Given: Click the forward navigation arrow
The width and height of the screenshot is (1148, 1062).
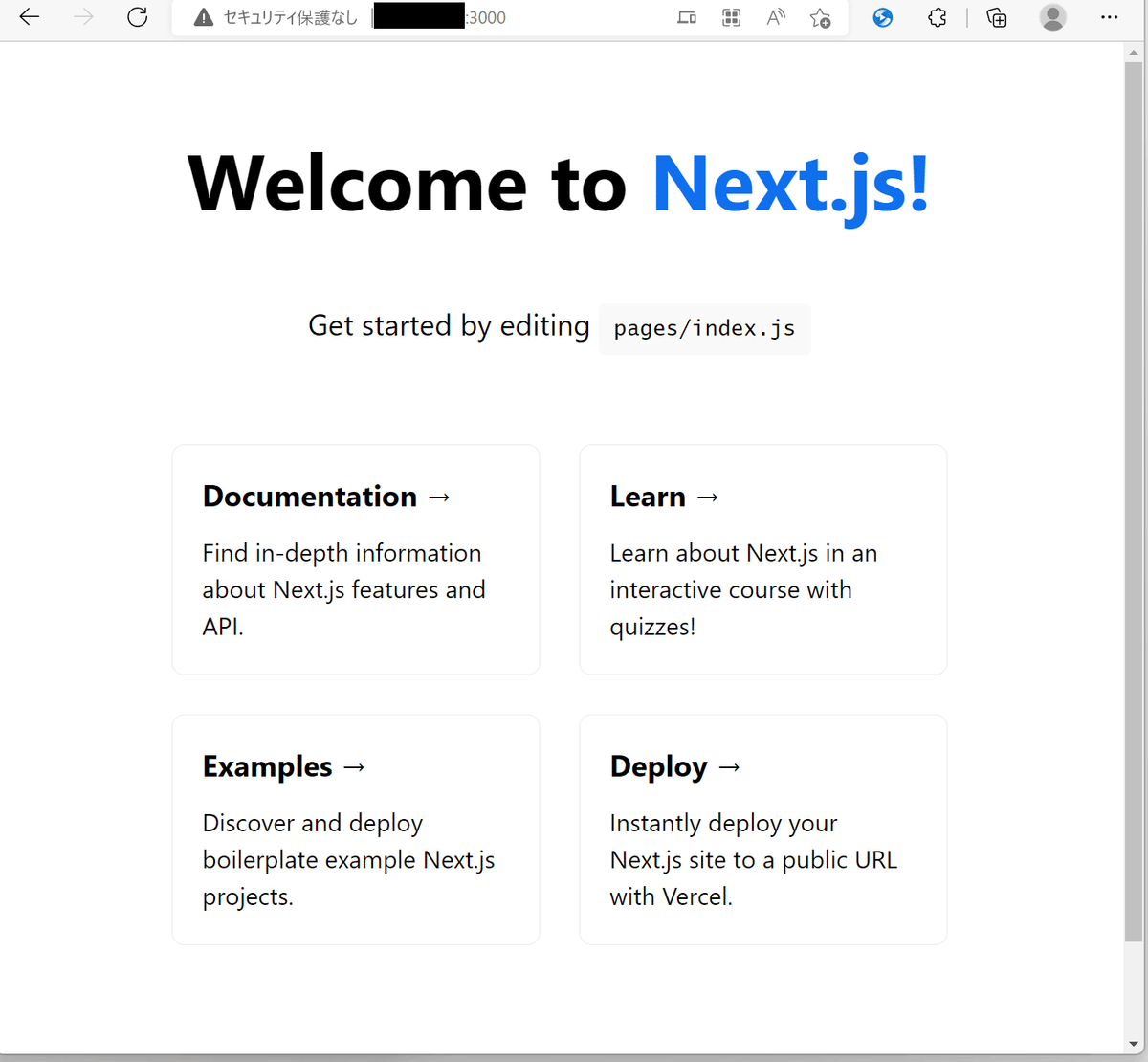Looking at the screenshot, I should coord(84,17).
